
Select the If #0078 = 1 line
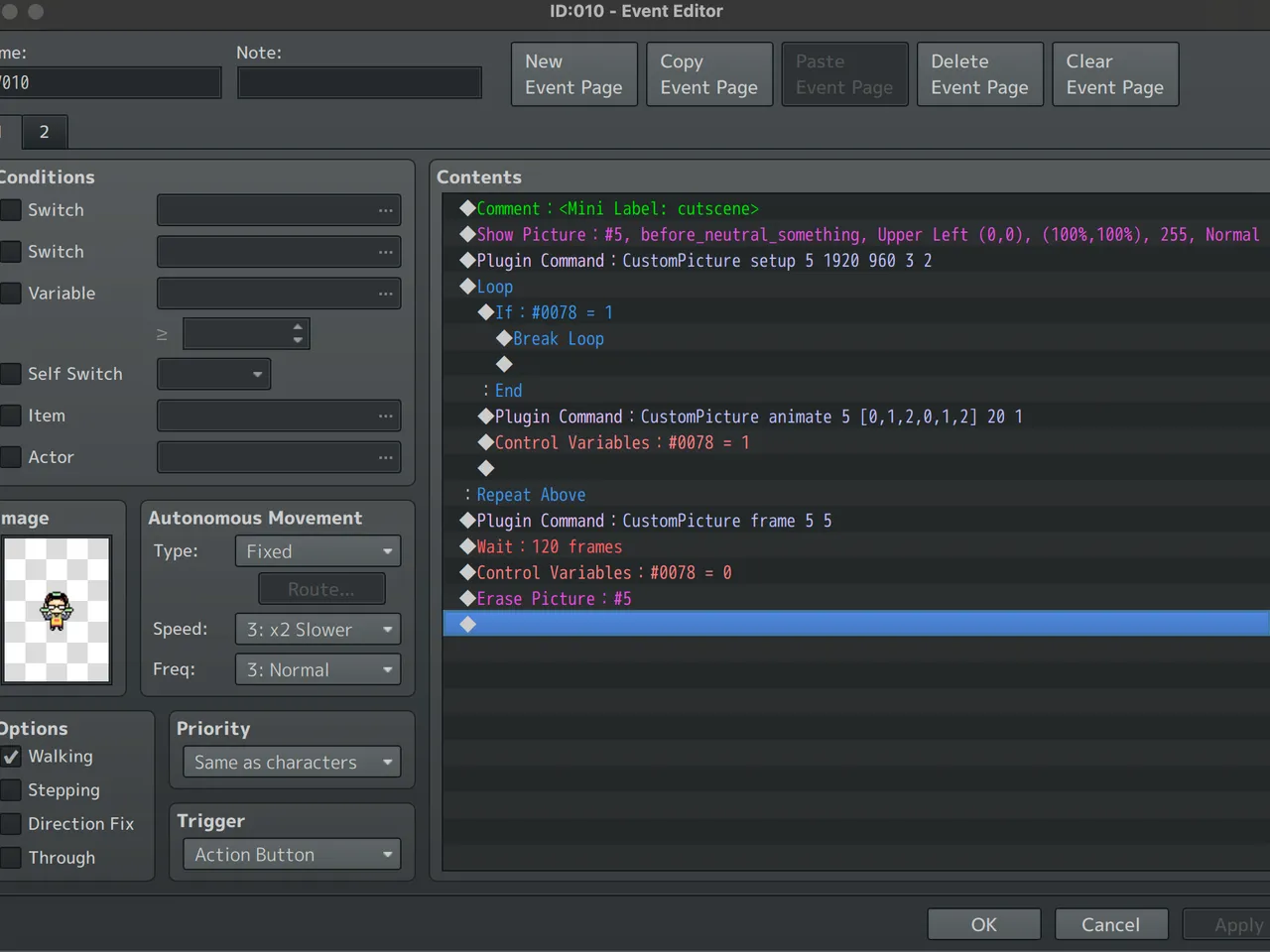click(856, 312)
